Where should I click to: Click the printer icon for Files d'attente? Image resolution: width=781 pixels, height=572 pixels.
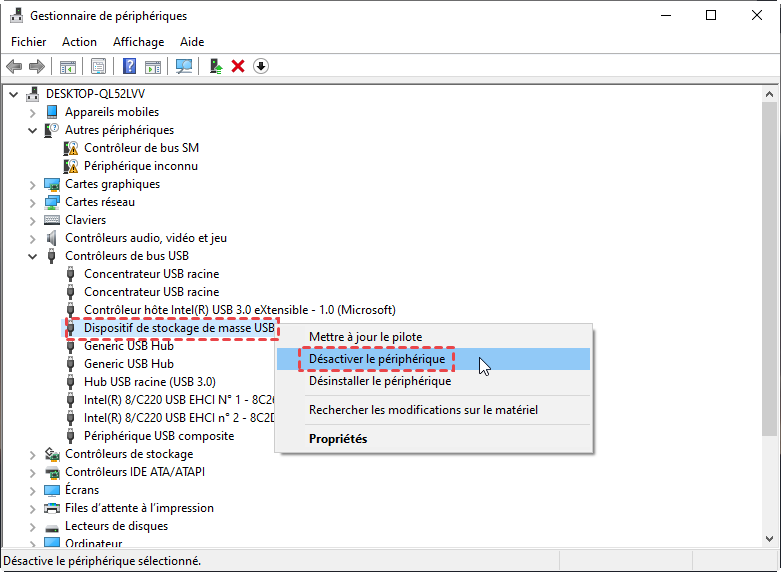(x=52, y=508)
